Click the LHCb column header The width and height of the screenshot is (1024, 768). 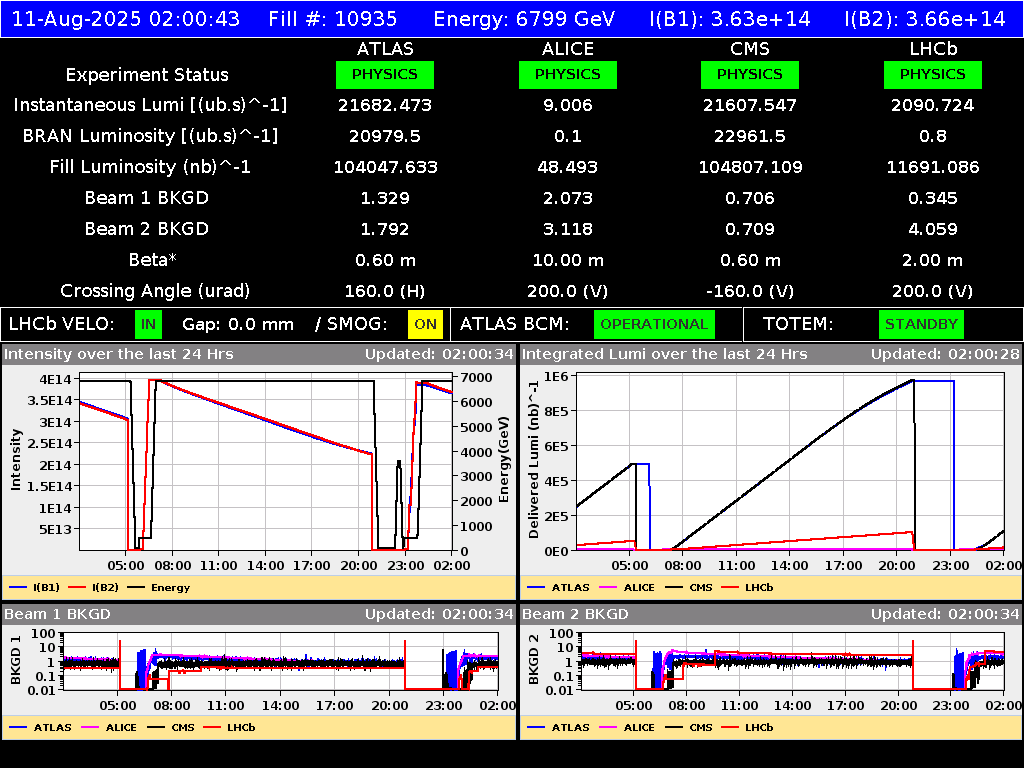(933, 49)
